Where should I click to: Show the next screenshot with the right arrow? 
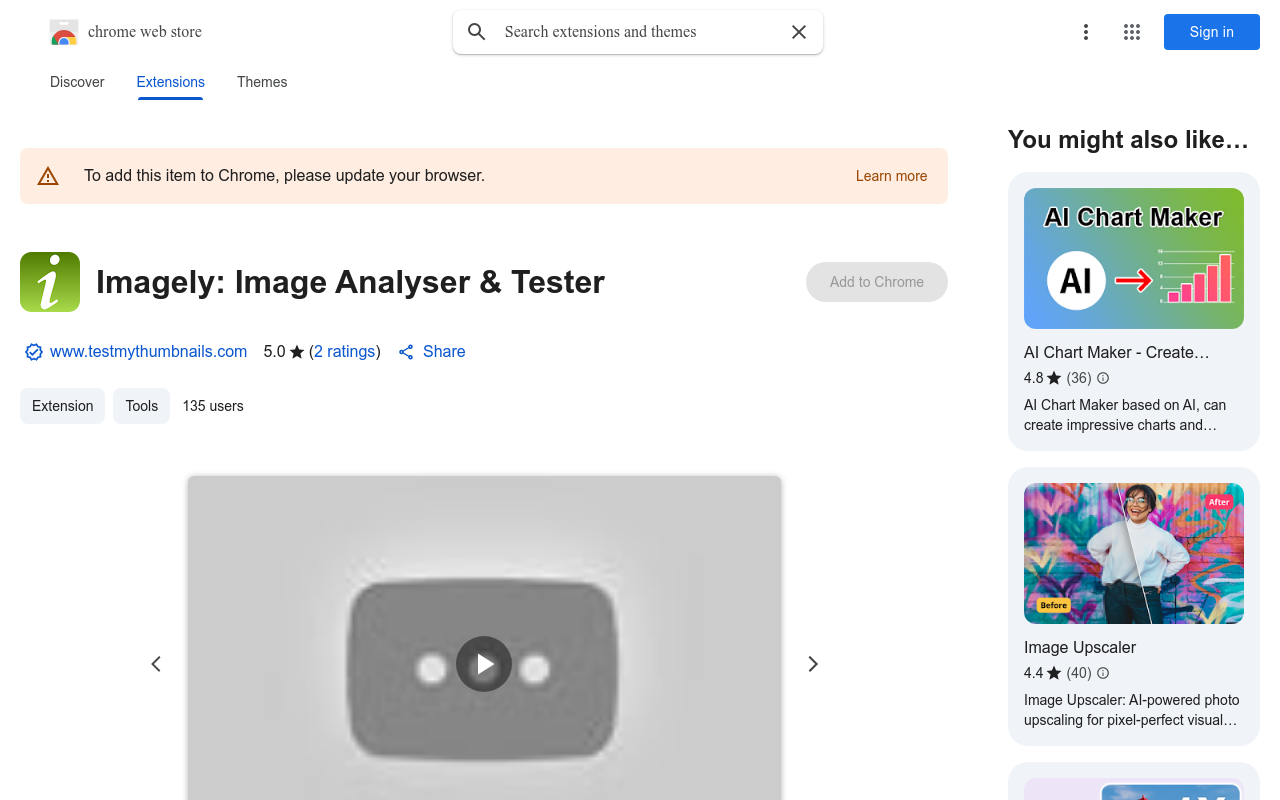click(x=813, y=664)
